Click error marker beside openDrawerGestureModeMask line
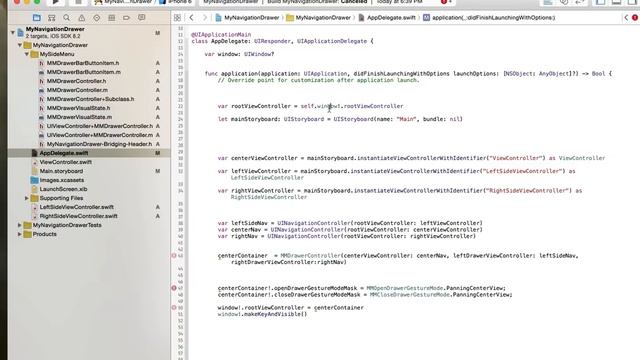Image resolution: width=640 pixels, height=360 pixels. coord(174,288)
